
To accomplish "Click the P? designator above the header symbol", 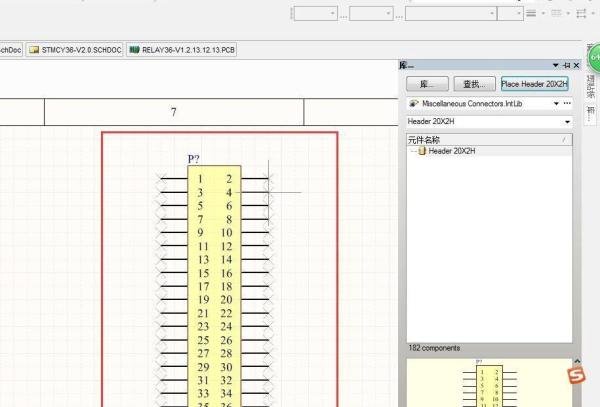I will (x=193, y=159).
